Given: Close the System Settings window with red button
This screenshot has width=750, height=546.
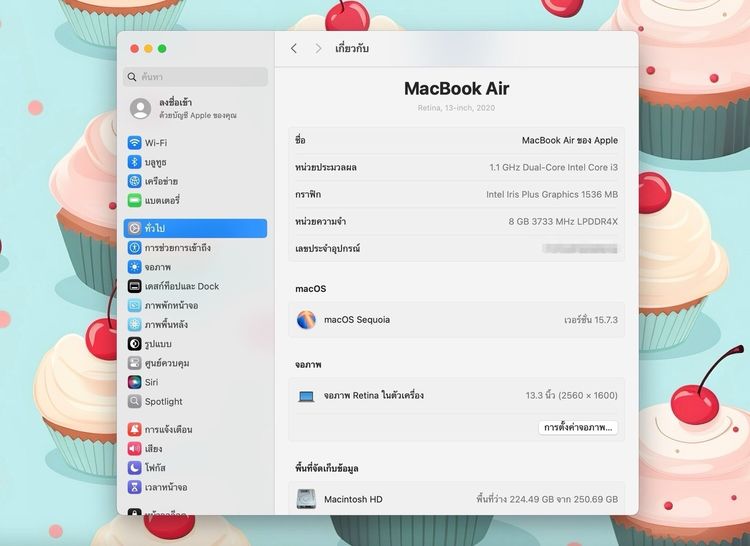Looking at the screenshot, I should [x=135, y=48].
